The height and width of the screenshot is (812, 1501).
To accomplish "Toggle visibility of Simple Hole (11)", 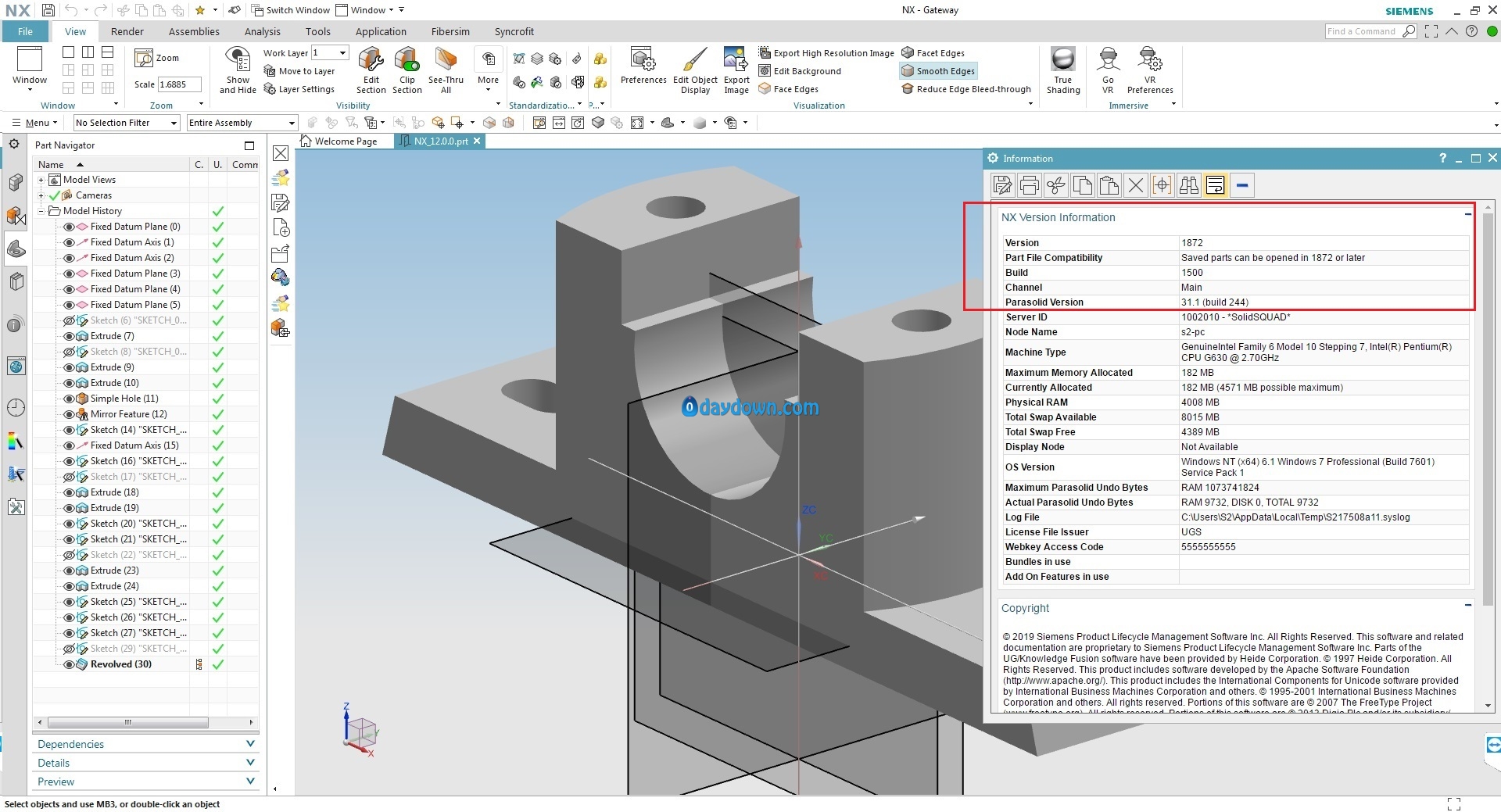I will [x=69, y=399].
